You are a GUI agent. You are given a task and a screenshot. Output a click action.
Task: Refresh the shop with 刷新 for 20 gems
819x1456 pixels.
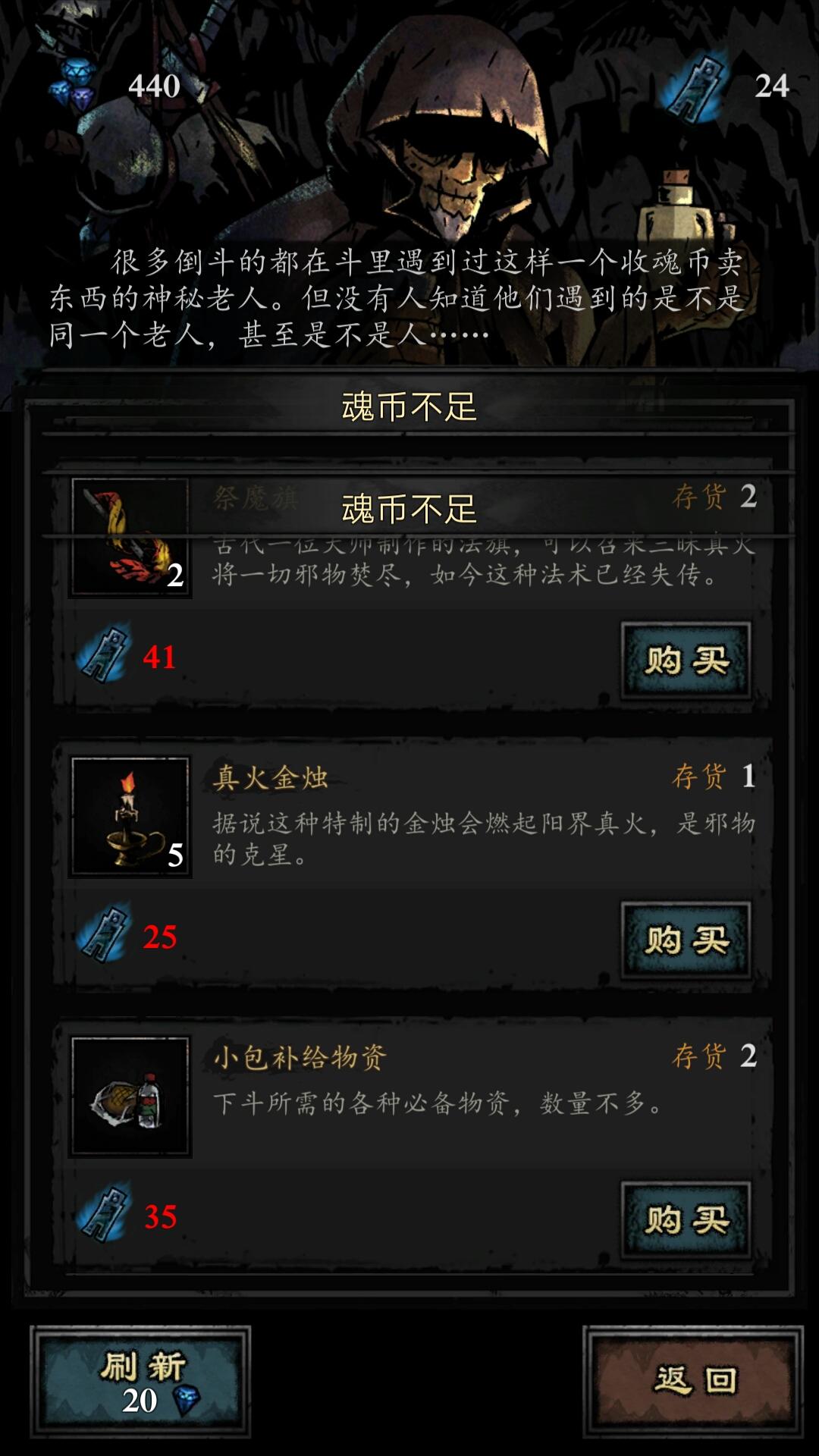140,1382
